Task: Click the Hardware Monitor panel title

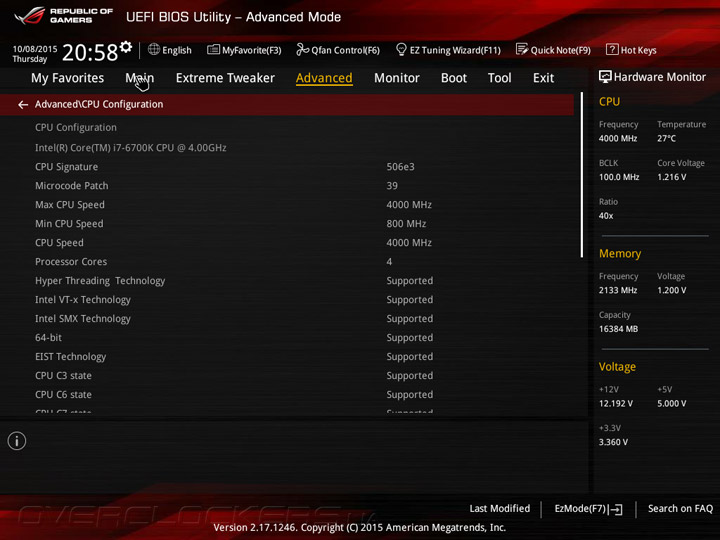Action: [x=659, y=77]
